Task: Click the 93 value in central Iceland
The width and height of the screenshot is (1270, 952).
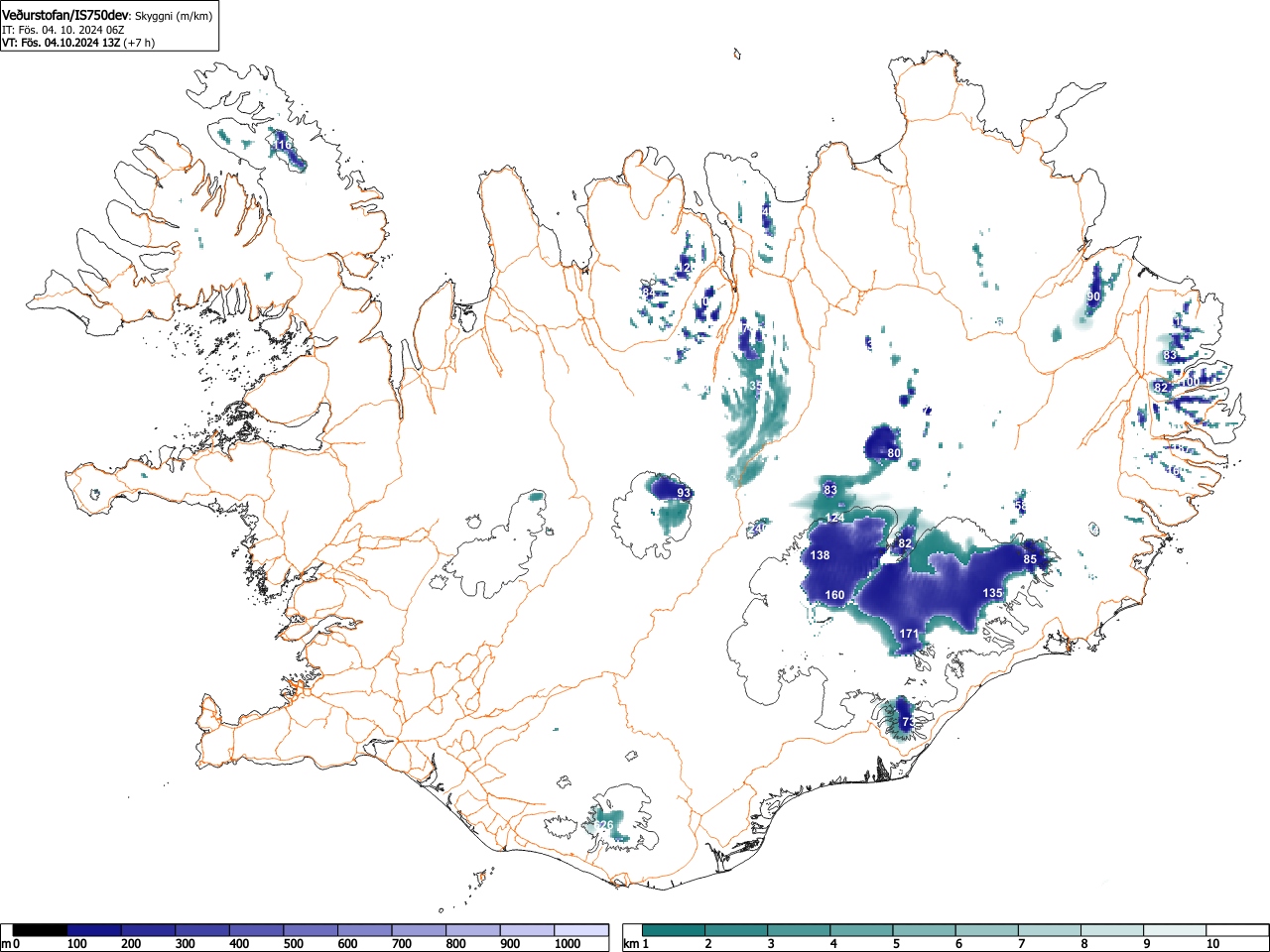Action: [684, 493]
